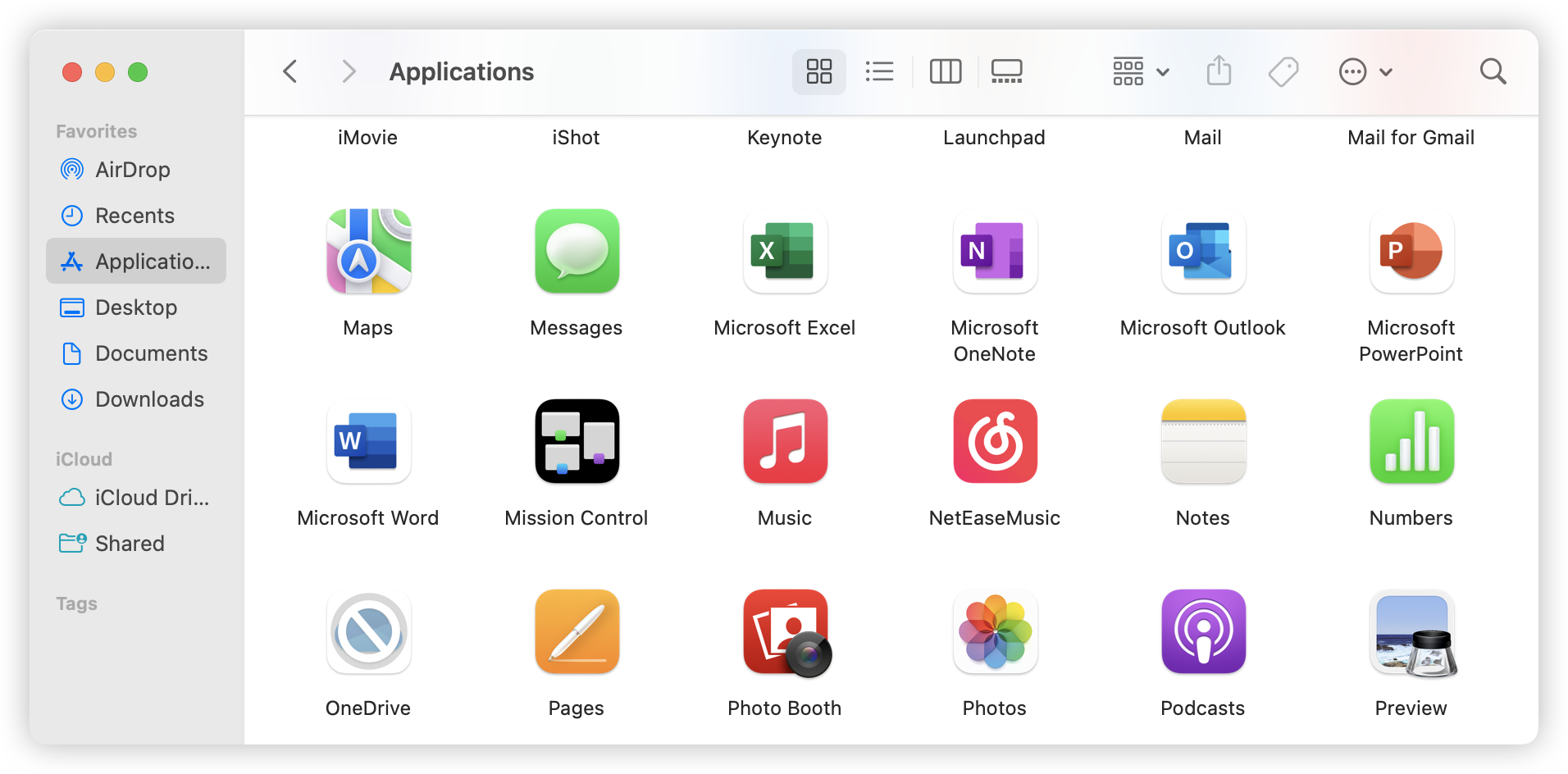Click the Numbers app icon
1568x774 pixels.
(1411, 441)
